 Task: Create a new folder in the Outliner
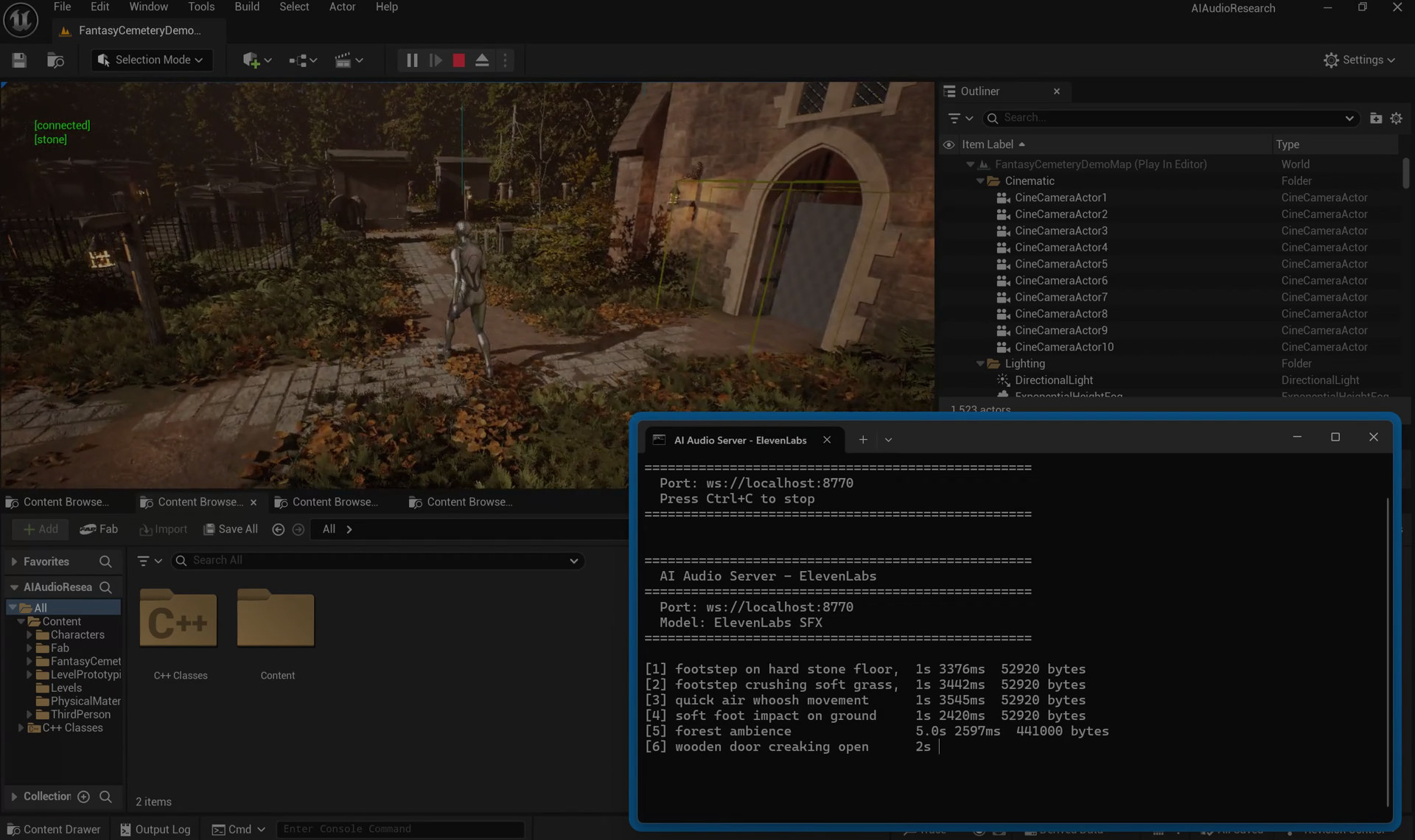(x=1375, y=118)
